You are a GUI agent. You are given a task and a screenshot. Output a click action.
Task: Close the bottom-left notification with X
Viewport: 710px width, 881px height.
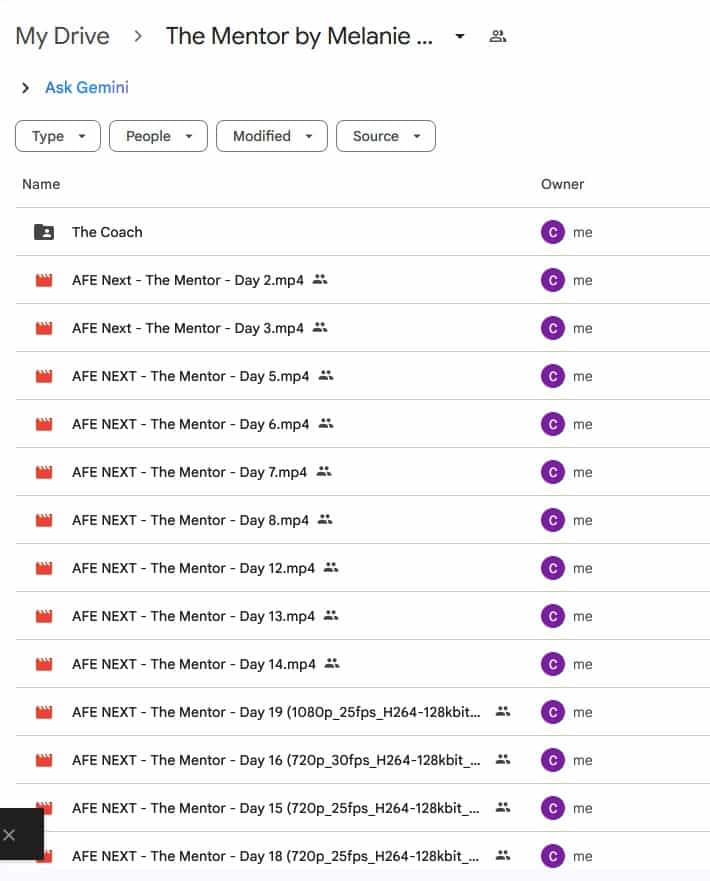(10, 834)
